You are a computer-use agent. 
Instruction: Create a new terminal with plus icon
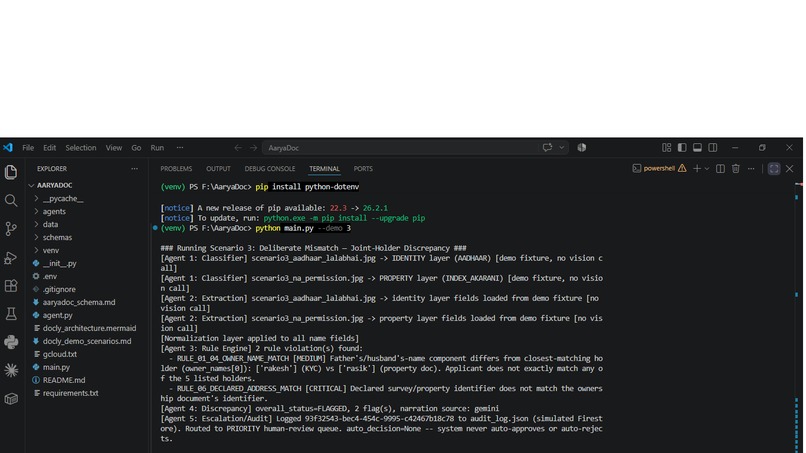click(697, 169)
